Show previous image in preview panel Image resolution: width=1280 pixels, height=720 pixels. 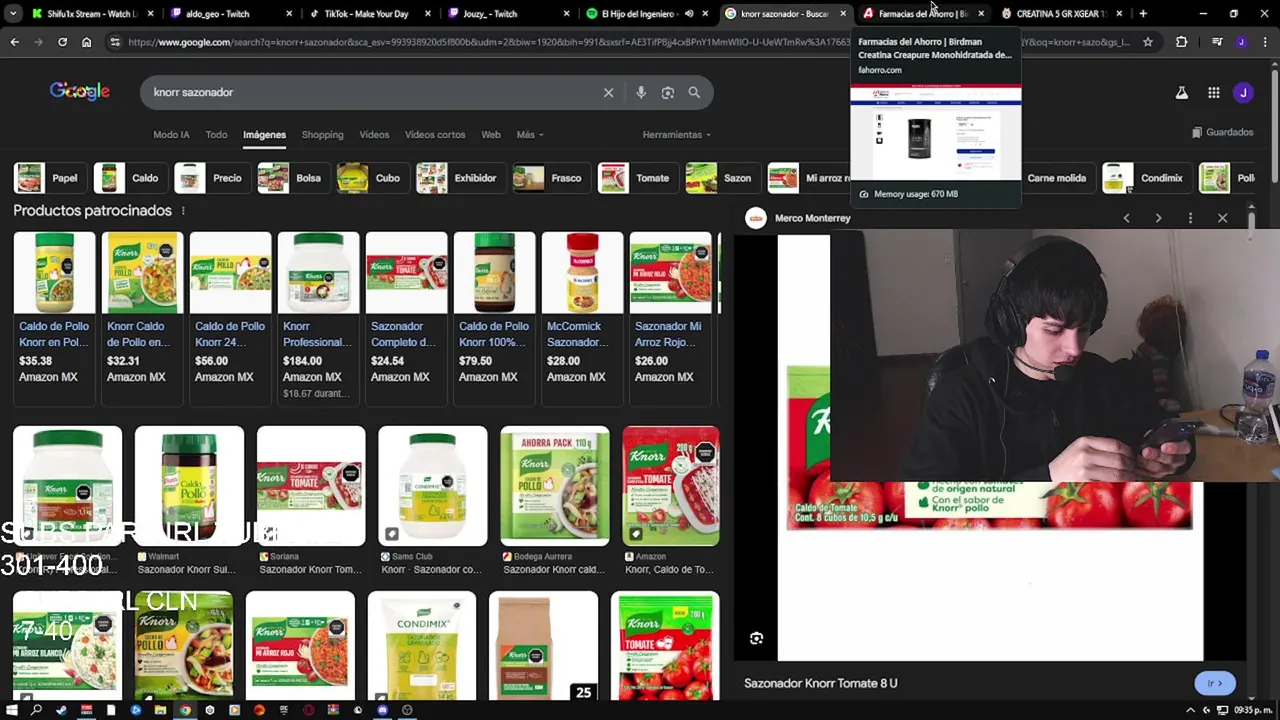click(x=1126, y=218)
